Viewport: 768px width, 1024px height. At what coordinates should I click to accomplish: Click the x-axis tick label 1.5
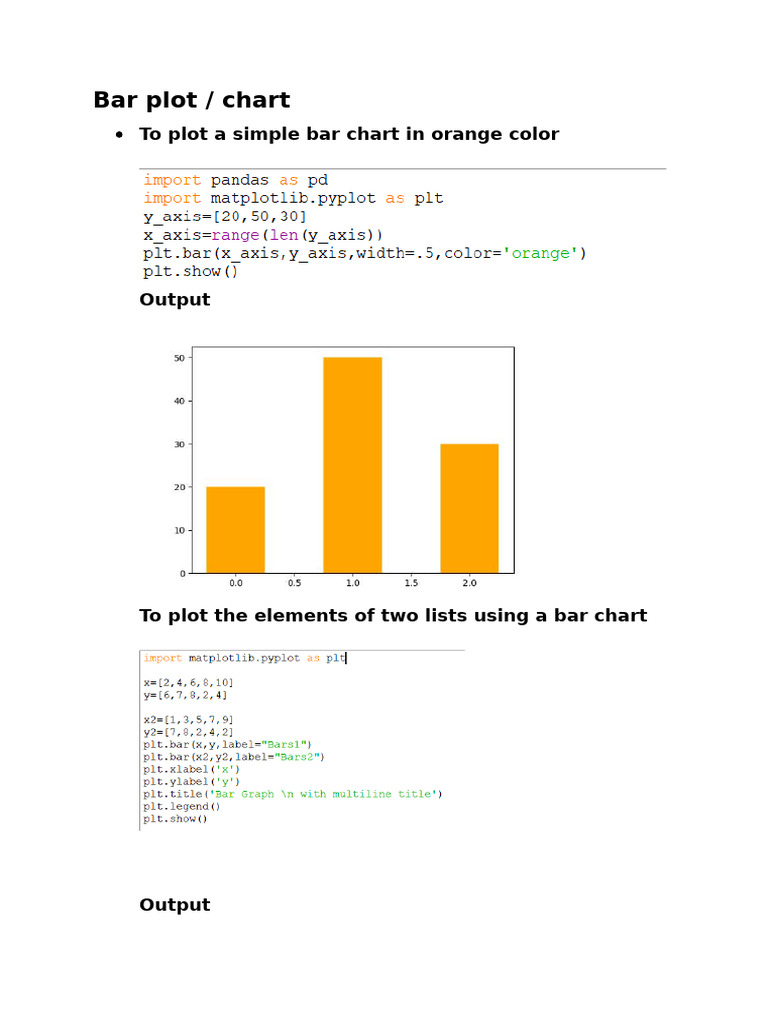pos(411,582)
